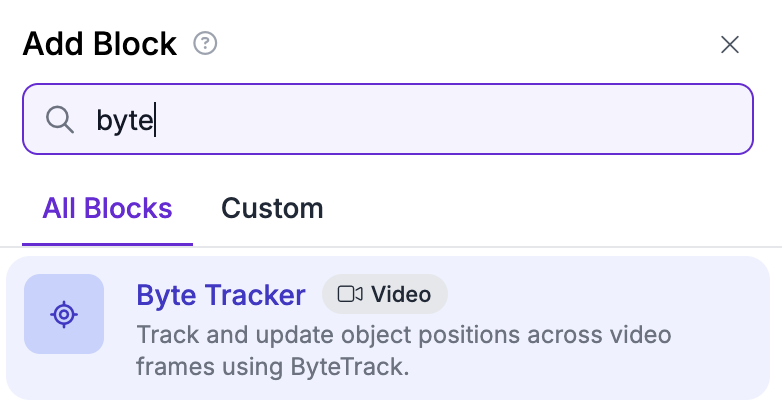
Task: Focus the block search input field
Action: coord(388,119)
